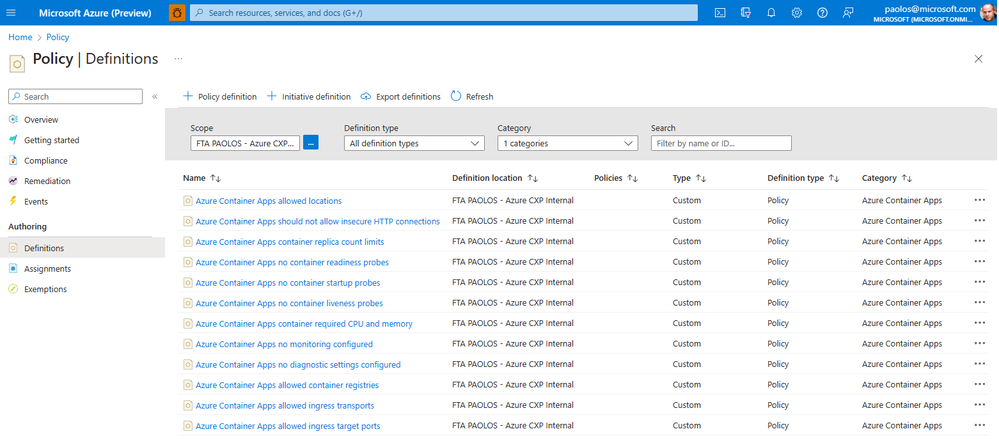The height and width of the screenshot is (441, 999).
Task: Expand the Definition type dropdown
Action: pyautogui.click(x=414, y=143)
